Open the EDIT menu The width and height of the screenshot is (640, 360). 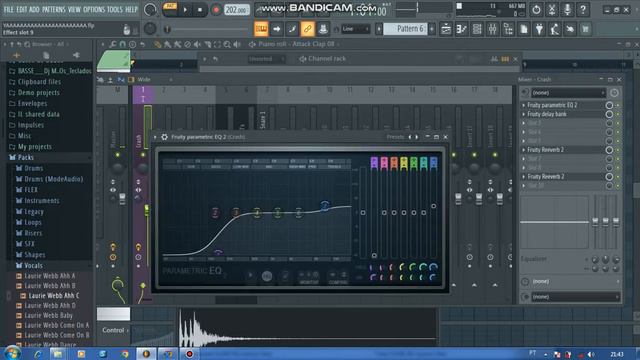[22, 9]
